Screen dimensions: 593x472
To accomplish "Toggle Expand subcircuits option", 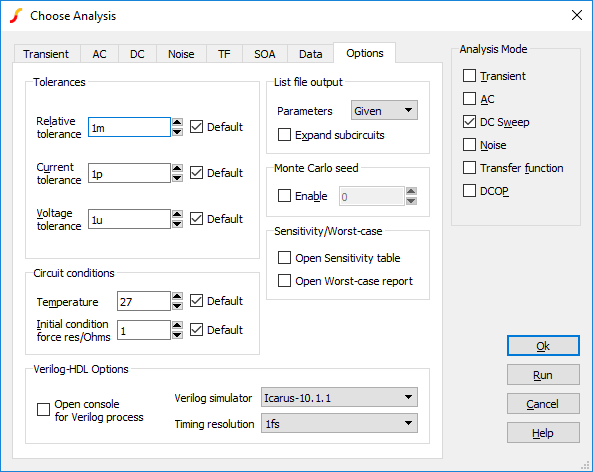I will pyautogui.click(x=284, y=135).
